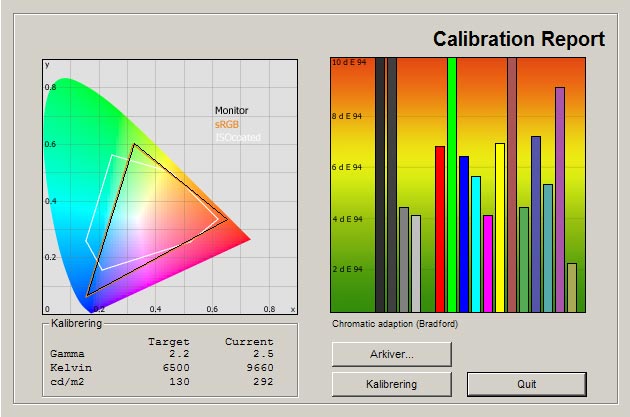Select the Monitor legend label
This screenshot has height=417, width=630.
point(231,111)
